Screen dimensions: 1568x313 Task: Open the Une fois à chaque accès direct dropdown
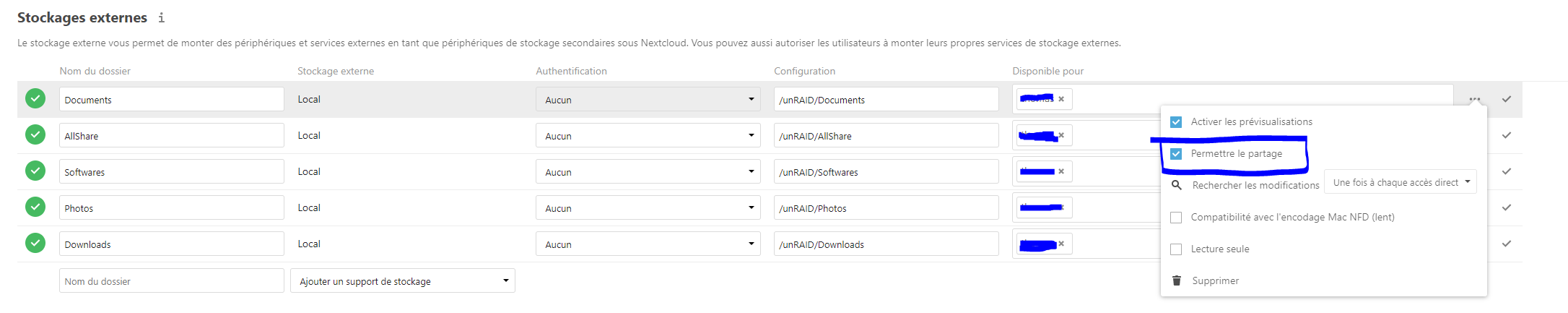coord(1401,182)
